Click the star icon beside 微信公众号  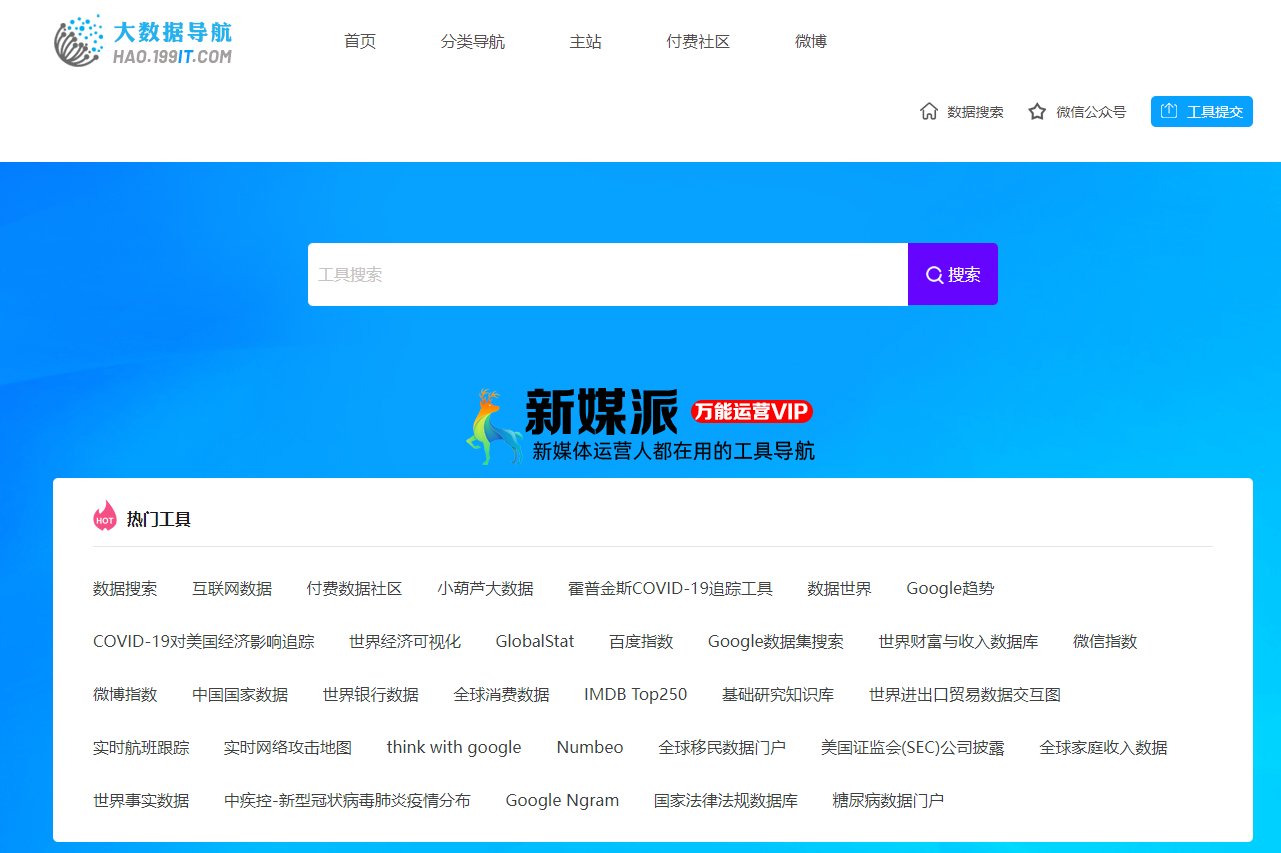point(1037,111)
